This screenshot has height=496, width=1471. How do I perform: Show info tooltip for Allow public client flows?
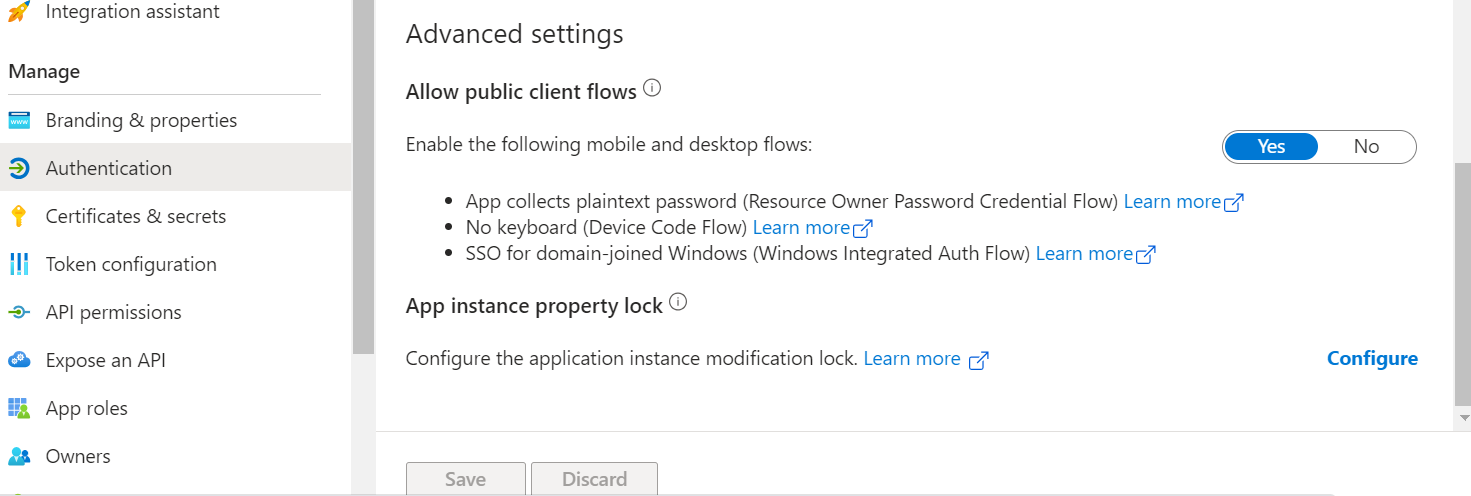point(652,89)
